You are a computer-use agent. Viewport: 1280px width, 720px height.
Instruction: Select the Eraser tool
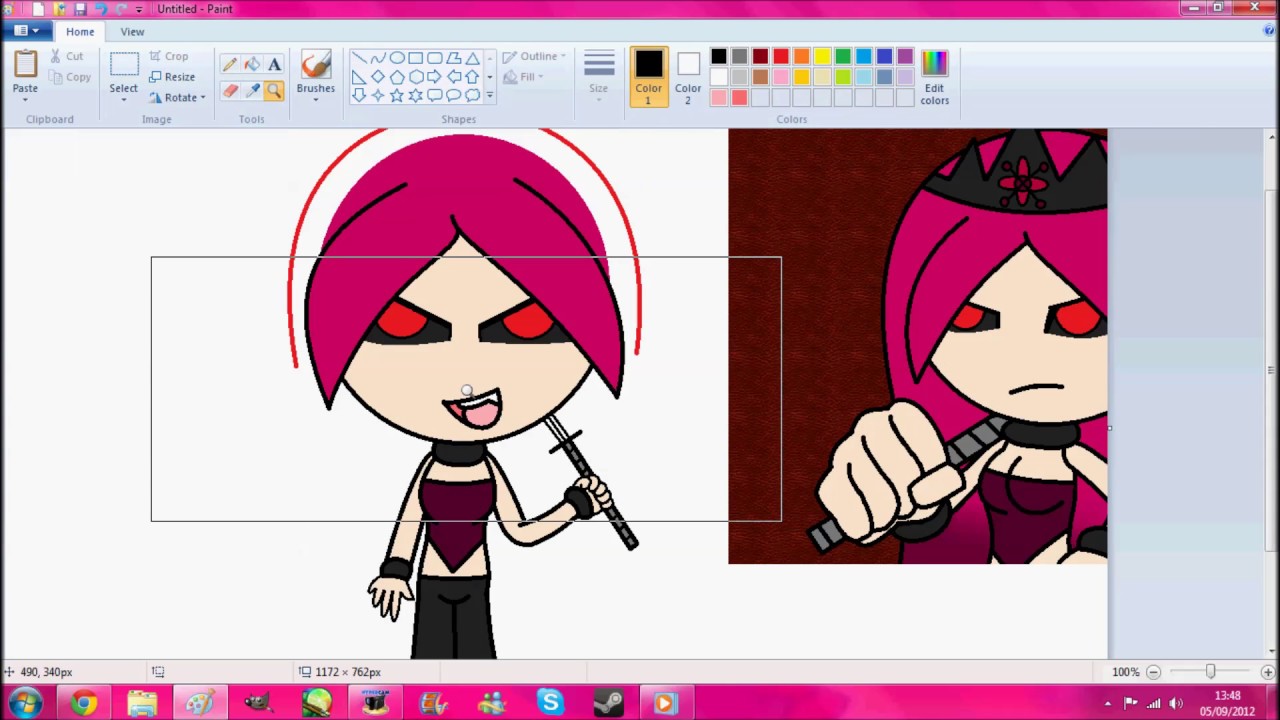point(230,91)
